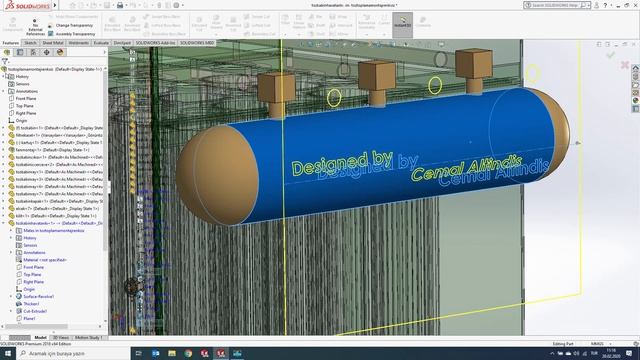Switch to active SolidWorks taskbar icon
Screen dimensions: 640x360
(x=221, y=353)
